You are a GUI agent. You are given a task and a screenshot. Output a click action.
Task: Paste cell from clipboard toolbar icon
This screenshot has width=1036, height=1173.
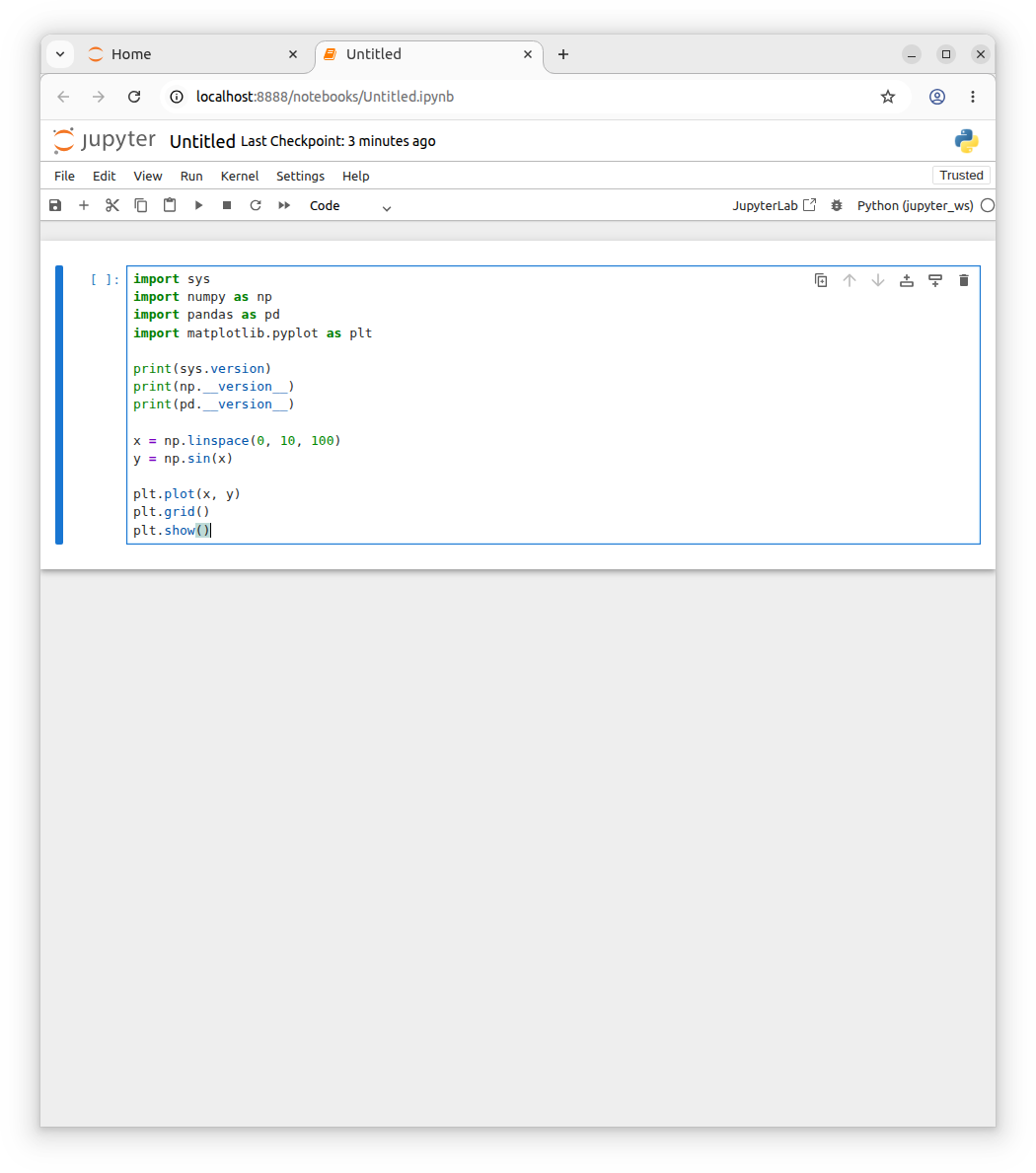pyautogui.click(x=170, y=205)
